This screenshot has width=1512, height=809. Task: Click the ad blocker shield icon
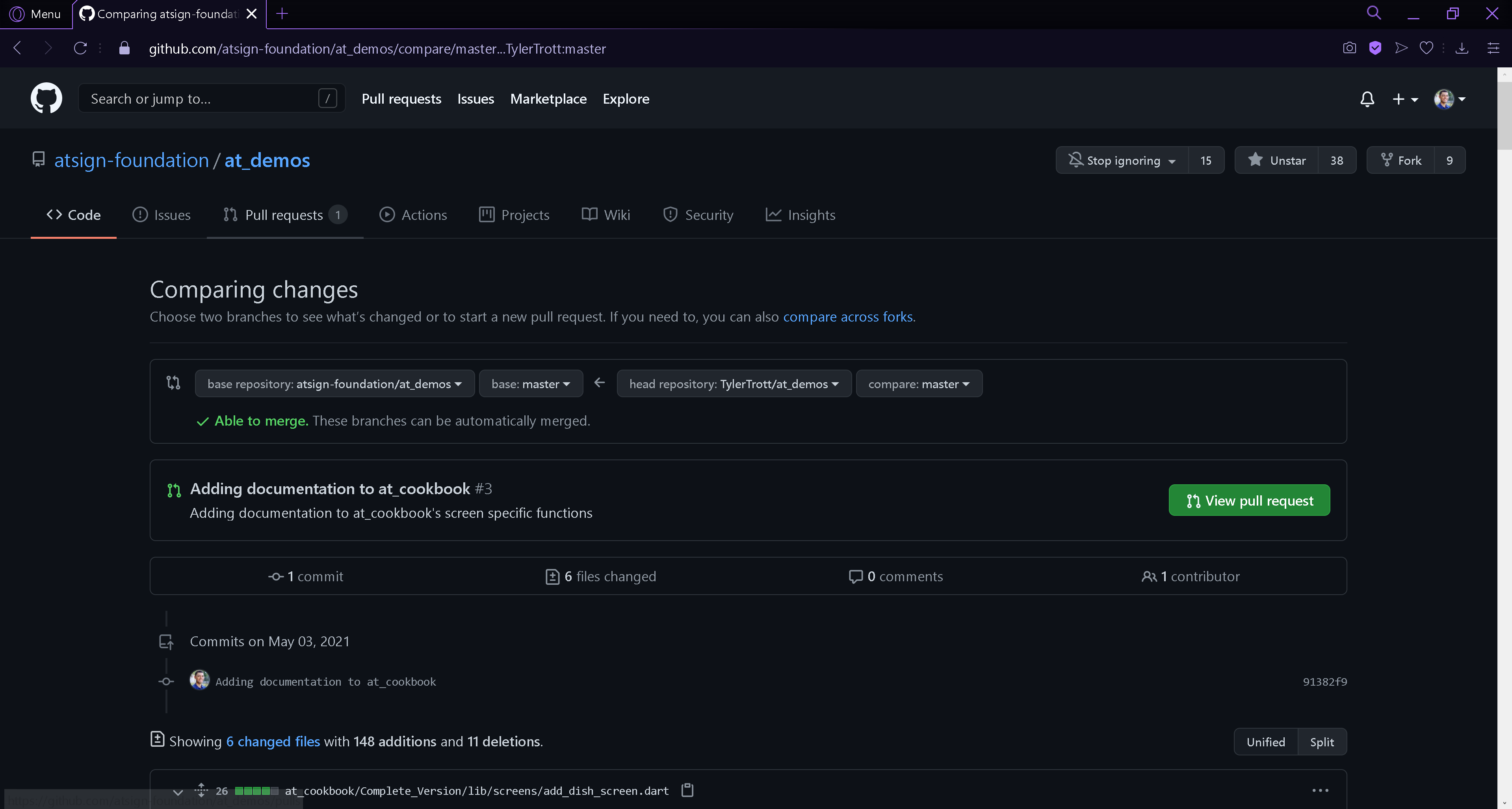click(1375, 48)
